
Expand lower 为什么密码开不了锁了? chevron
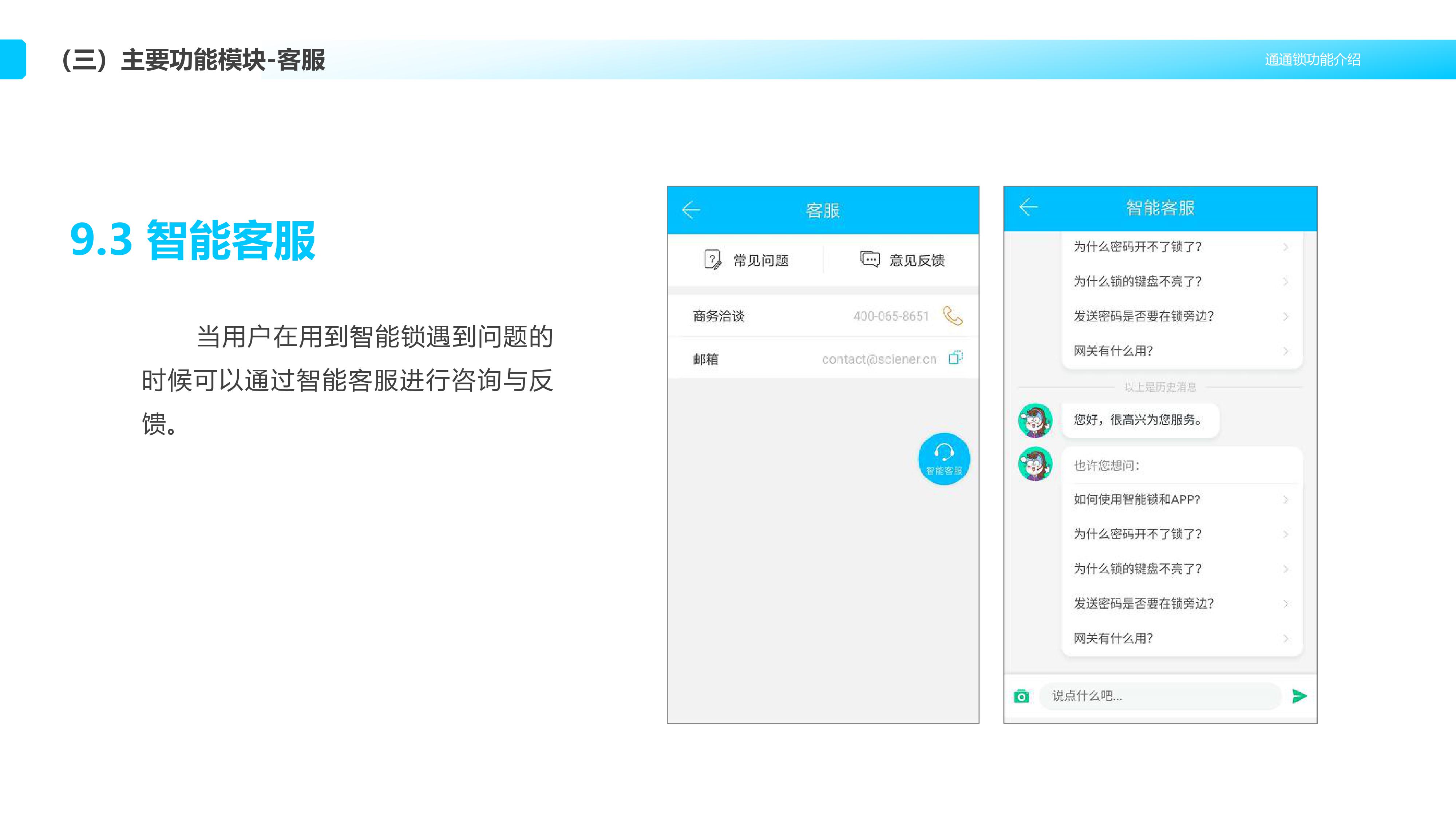point(1285,534)
